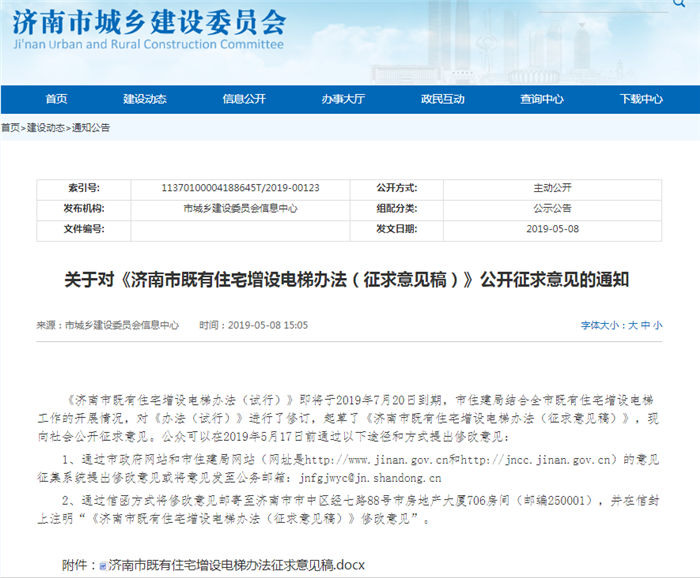Click URL http://www.jinan.gov.cn in paragraph
Image resolution: width=700 pixels, height=578 pixels.
[x=376, y=460]
